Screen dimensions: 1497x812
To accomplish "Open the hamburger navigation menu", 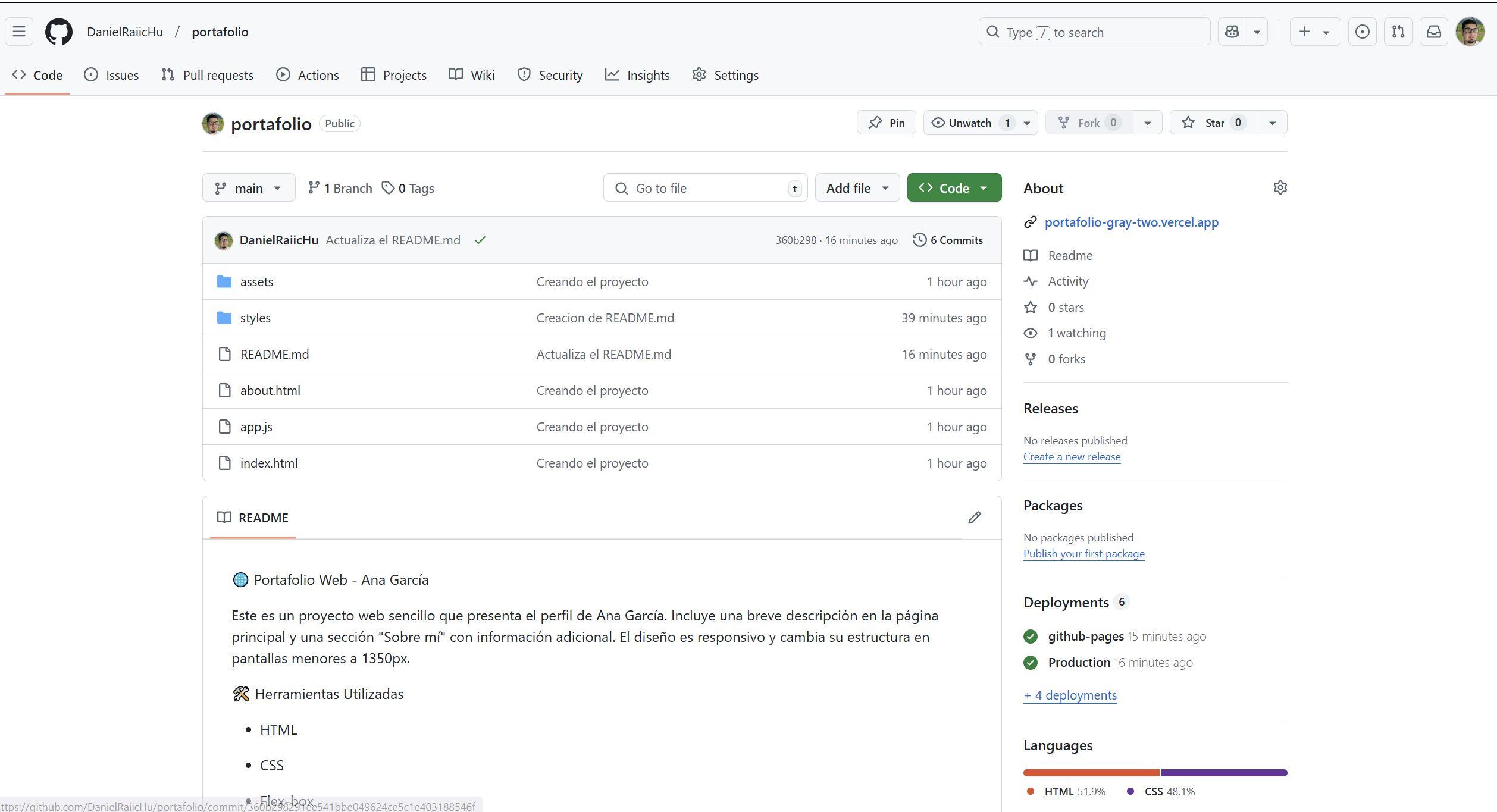I will (19, 32).
